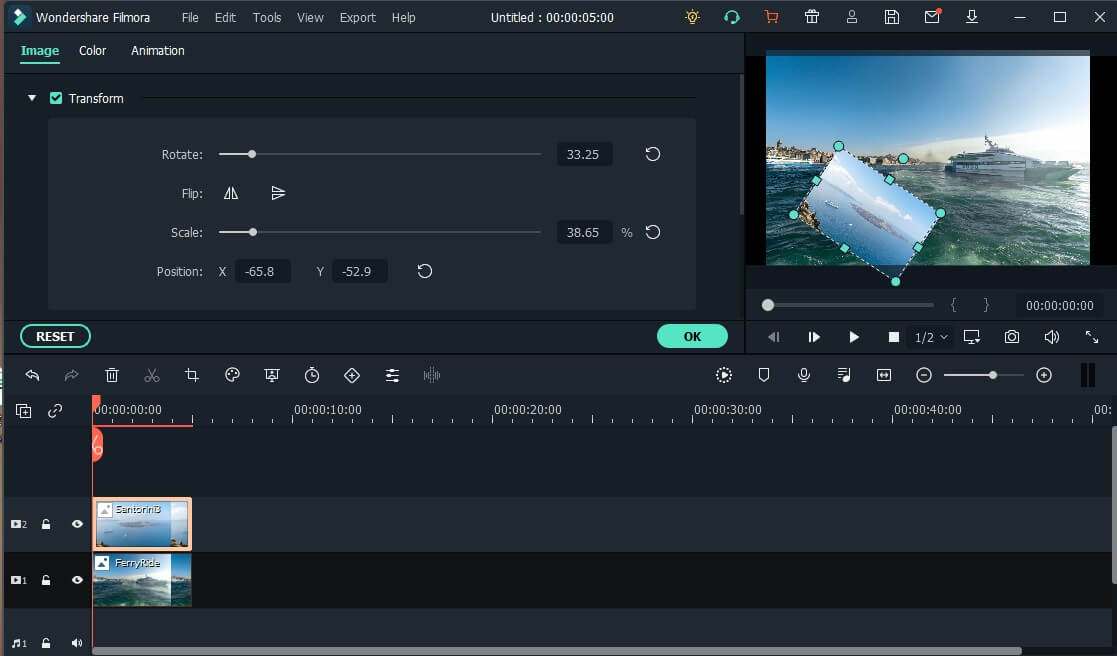The height and width of the screenshot is (656, 1117).
Task: Mute audio track 1 speaker icon
Action: (77, 643)
